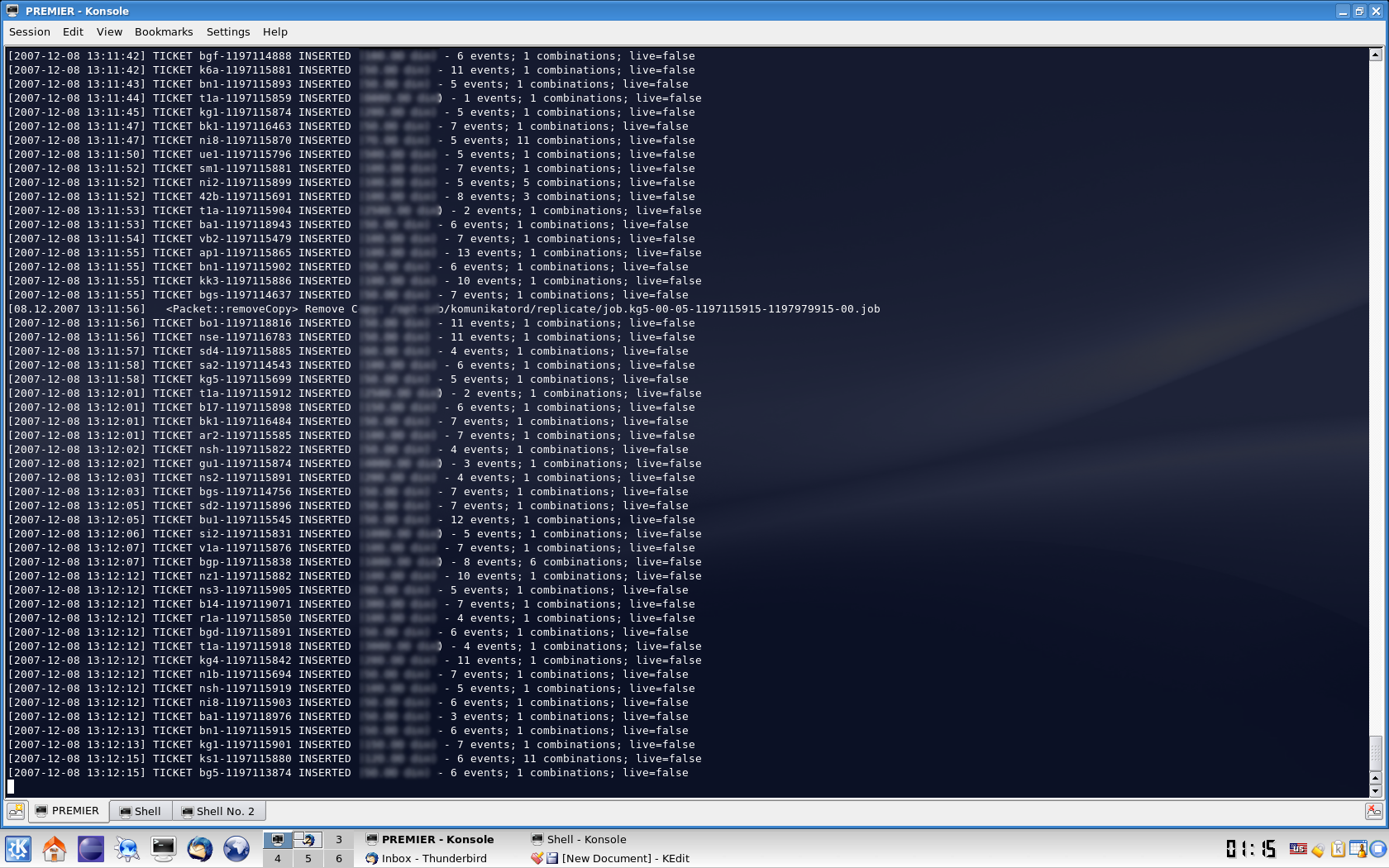1389x868 pixels.
Task: Switch to [New Document] - KEdit window
Action: pos(625,858)
